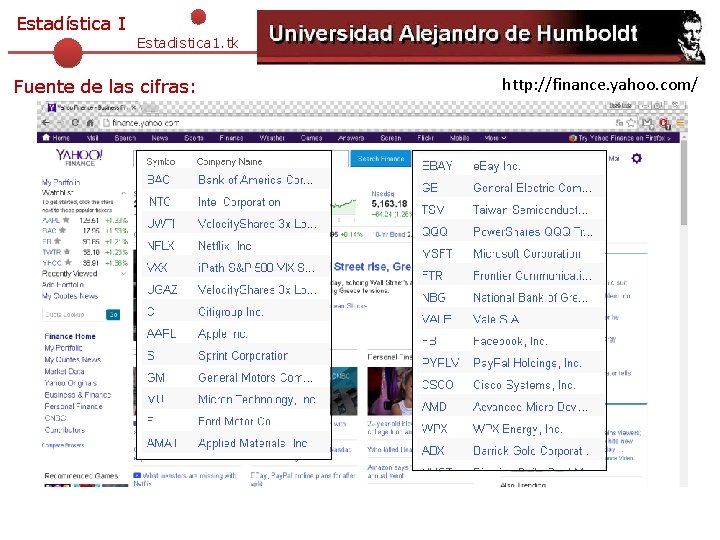
Task: Open Finance Home in the sidebar
Action: 70,336
